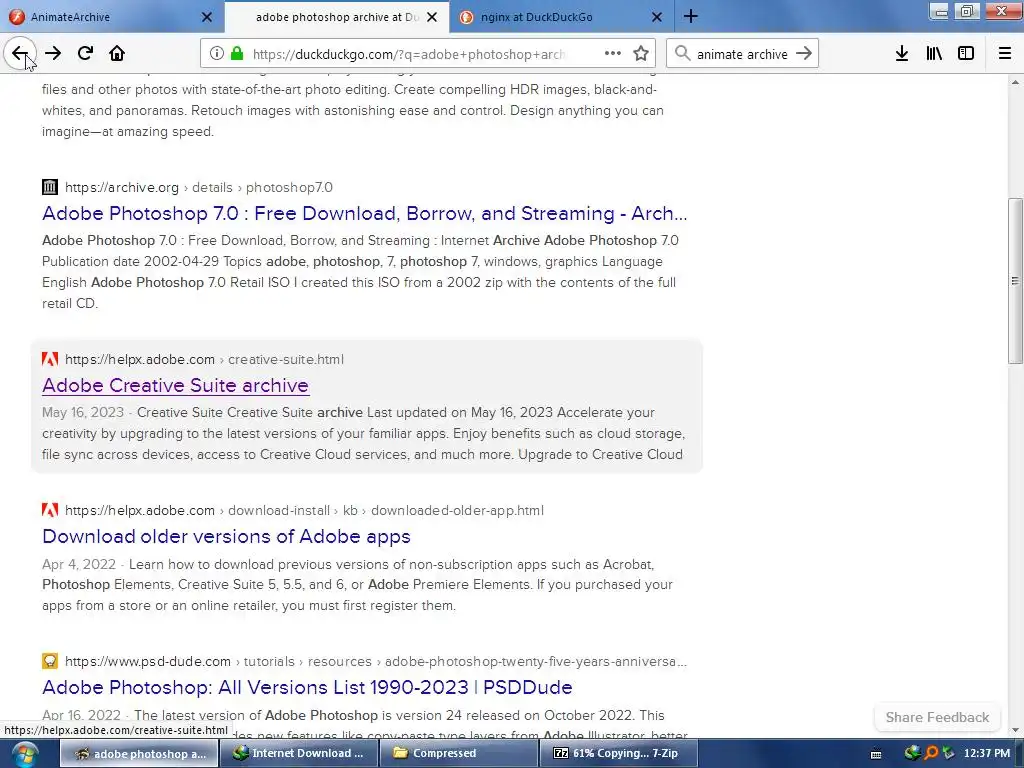
Task: Select the adobe photoshop archive tab
Action: click(x=337, y=17)
